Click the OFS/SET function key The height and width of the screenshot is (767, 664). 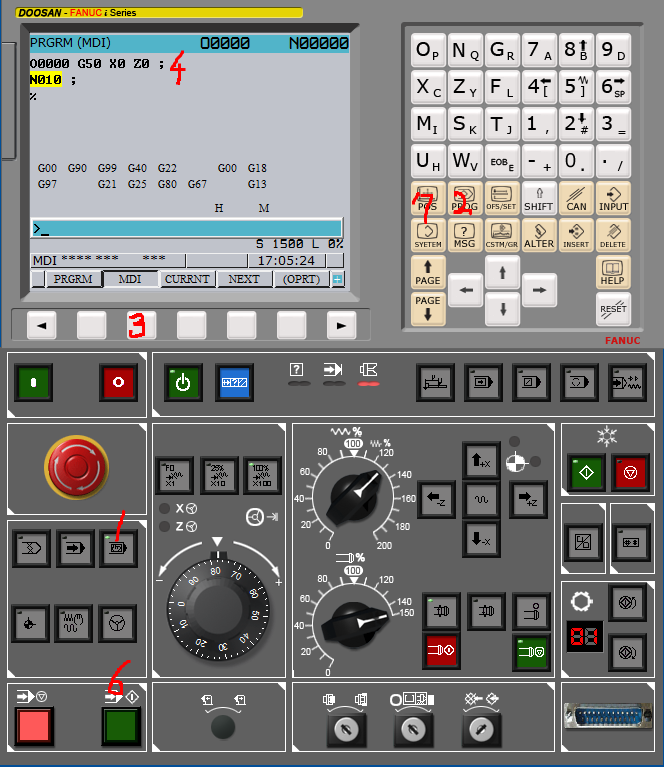tap(502, 198)
